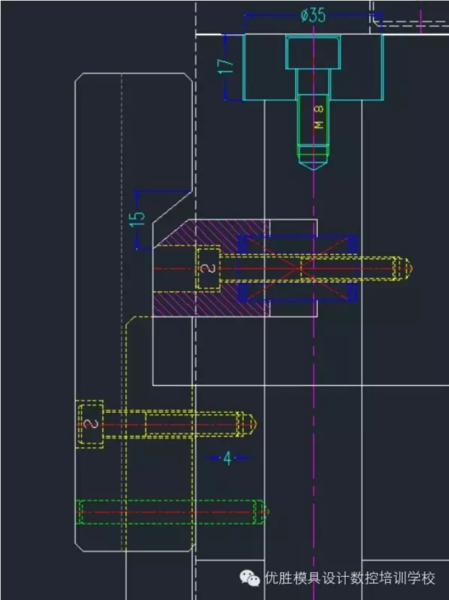Pick the magenta hatched section area
Viewport: 449px width, 600px height.
click(x=212, y=268)
